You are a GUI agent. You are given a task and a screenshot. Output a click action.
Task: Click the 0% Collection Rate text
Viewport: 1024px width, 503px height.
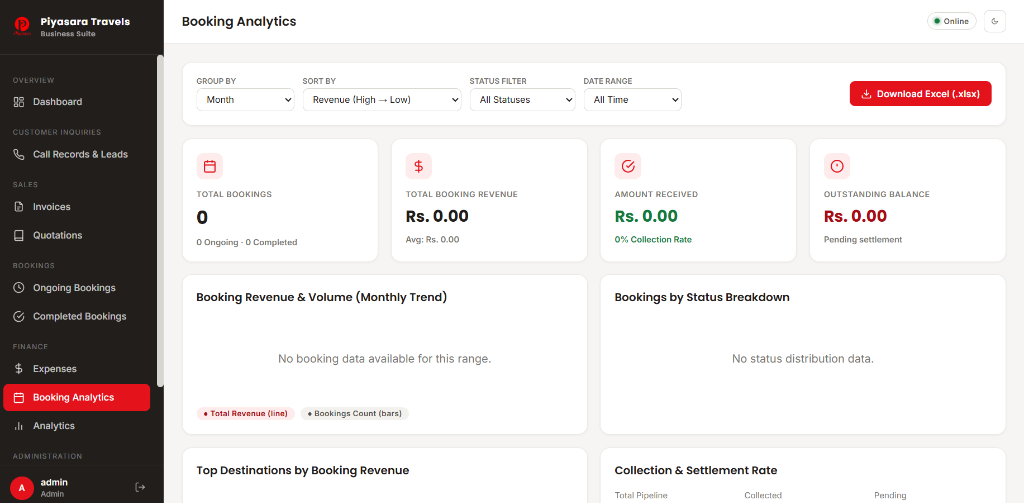653,240
